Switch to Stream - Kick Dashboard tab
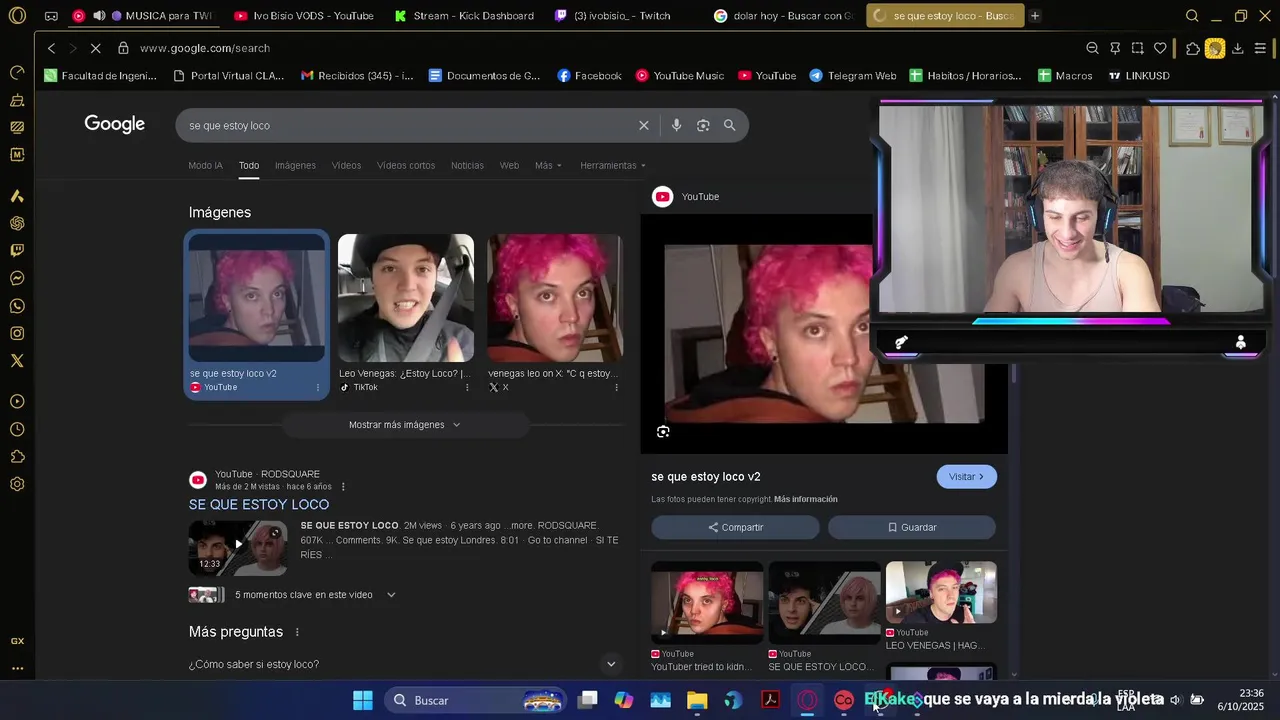The height and width of the screenshot is (720, 1280). 466,16
